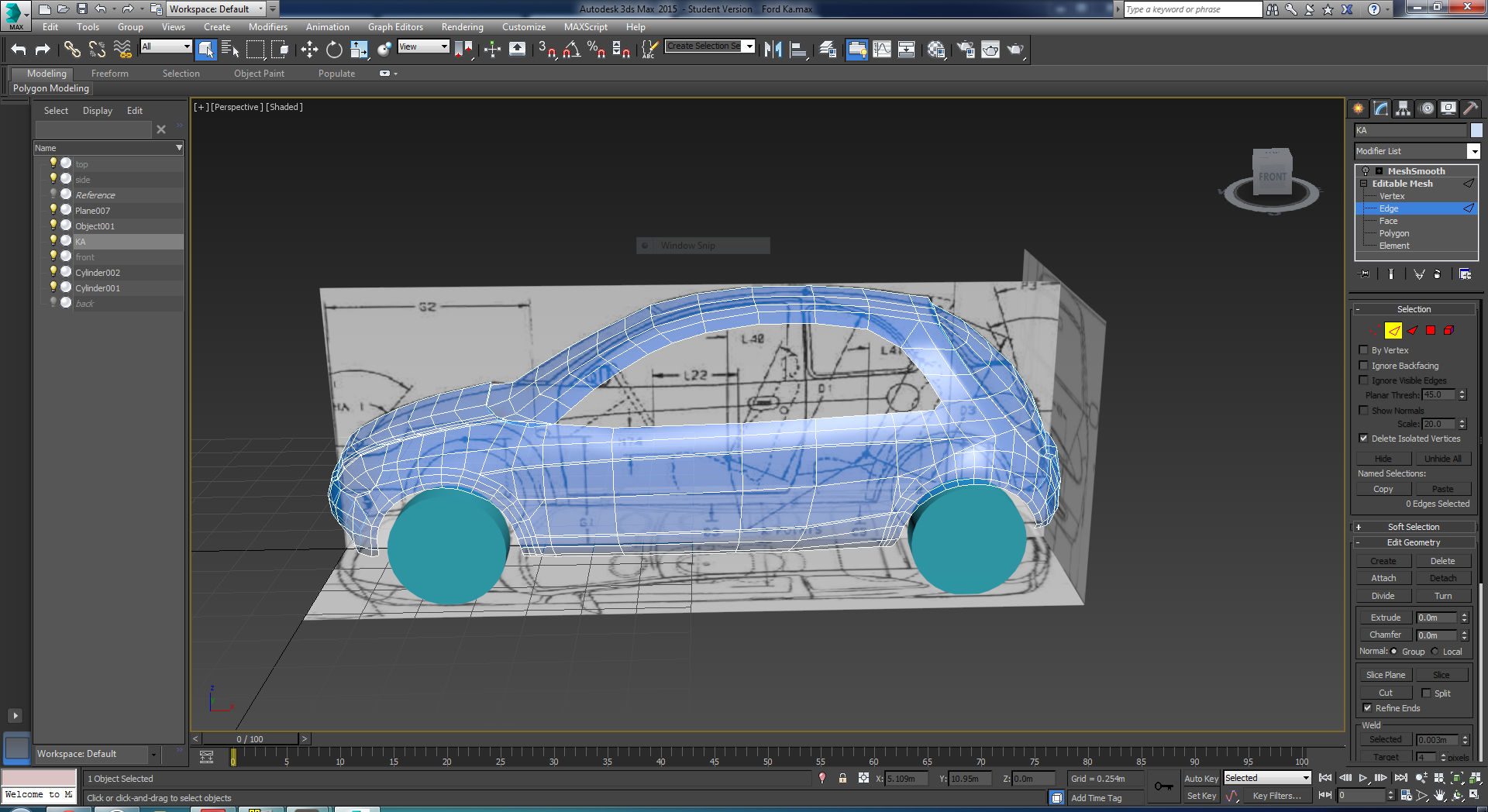Toggle the 3D Snaps icon
The image size is (1488, 812).
coord(547,50)
